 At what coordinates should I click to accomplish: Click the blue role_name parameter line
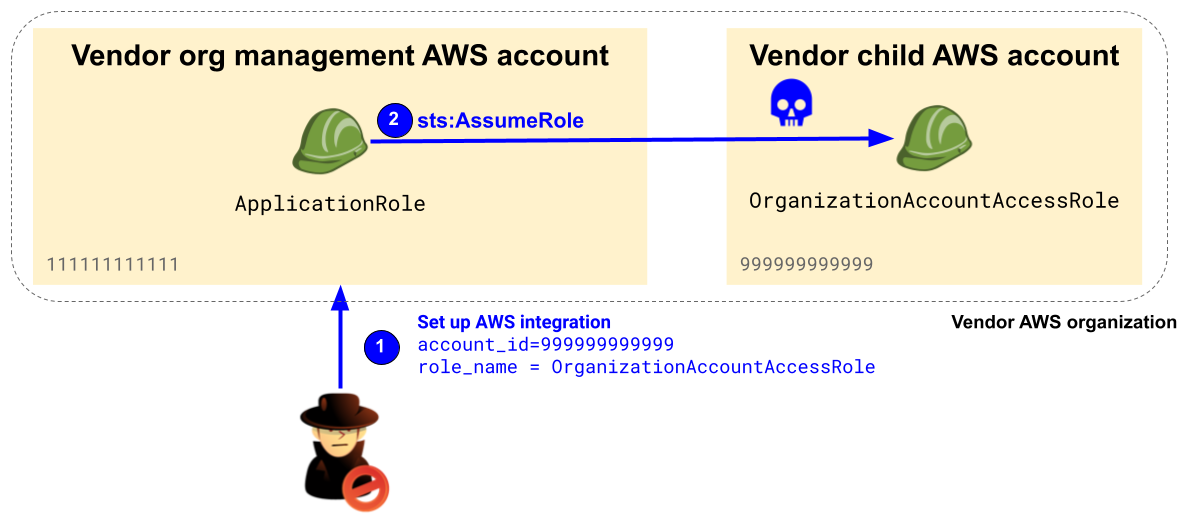(x=646, y=367)
